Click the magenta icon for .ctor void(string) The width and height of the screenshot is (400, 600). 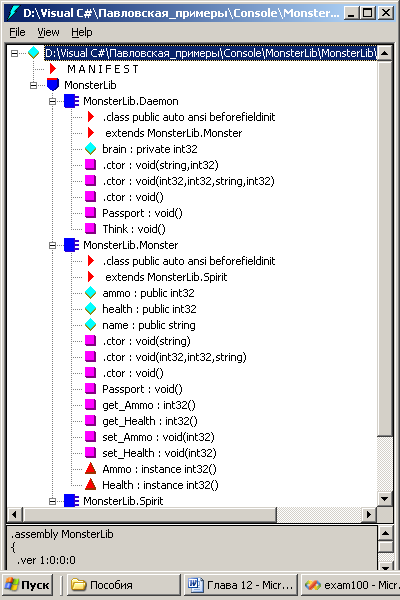tap(90, 341)
